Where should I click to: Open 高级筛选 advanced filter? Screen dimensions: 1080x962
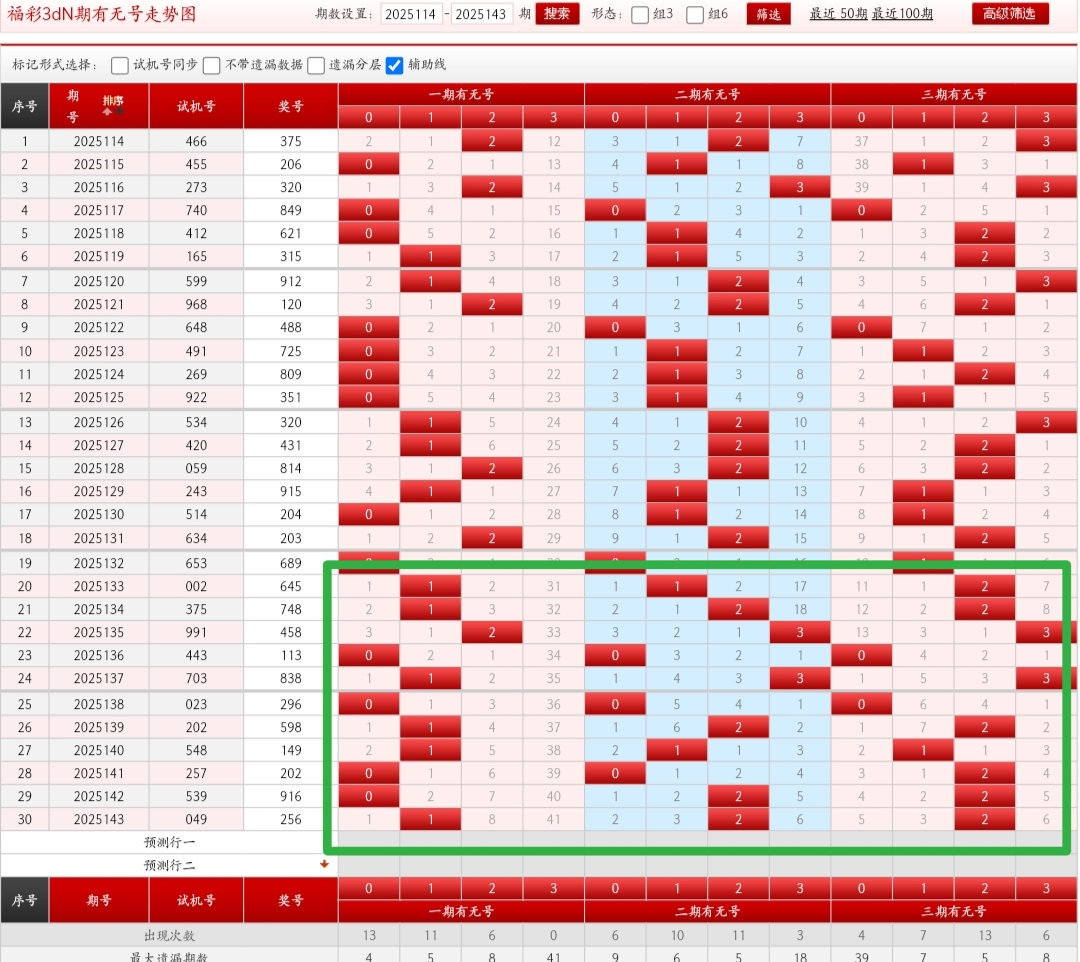1010,14
